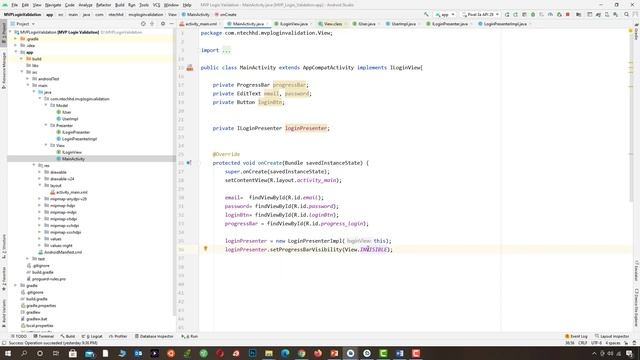
Task: Click UTF-8 encoding in status bar
Action: tap(596, 343)
